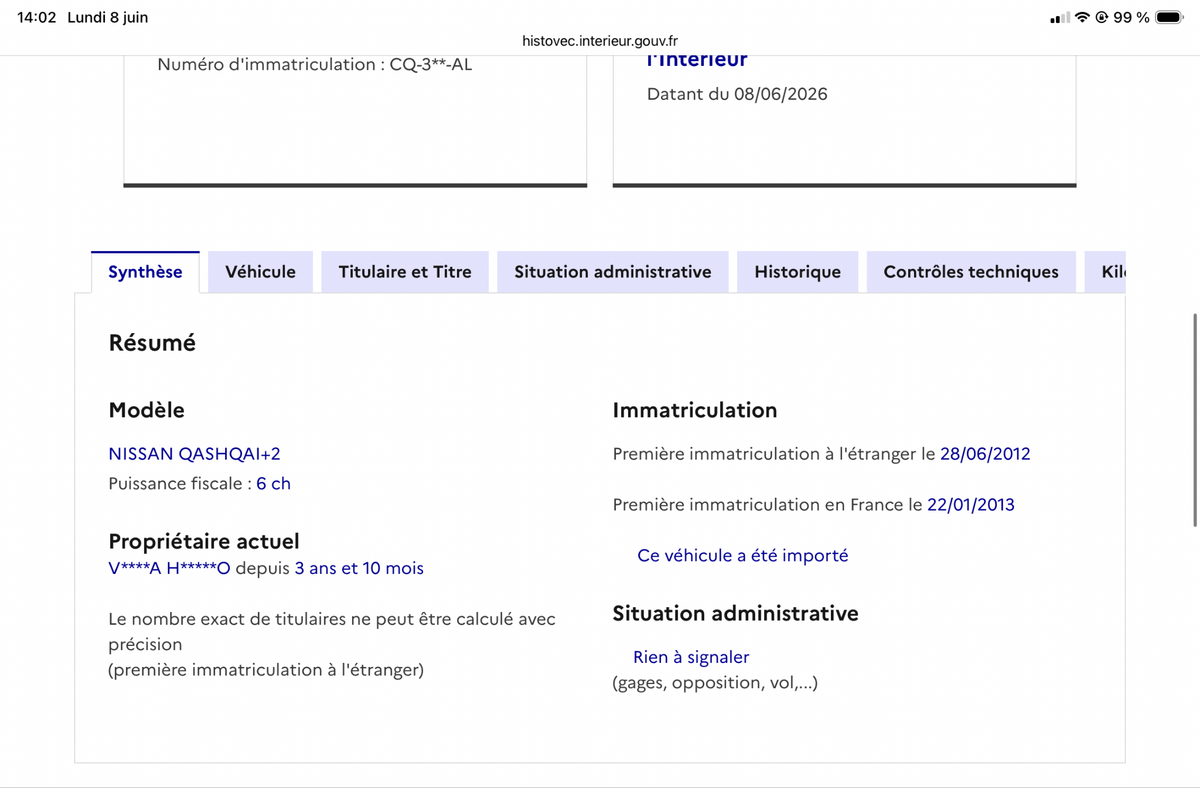Open the Titulaire et Titre tab
This screenshot has width=1200, height=788.
tap(405, 272)
